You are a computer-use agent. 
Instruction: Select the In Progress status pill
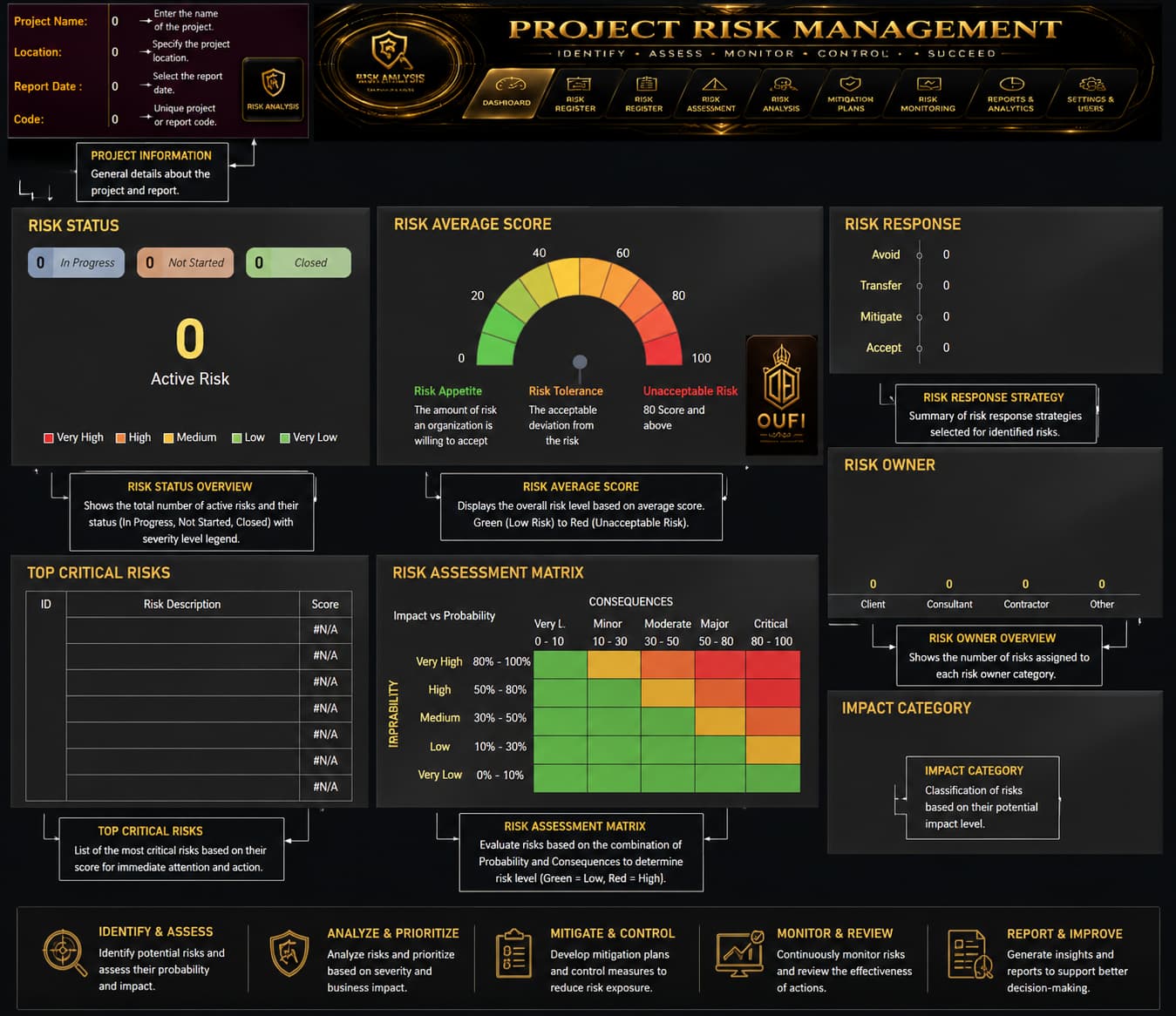click(x=77, y=262)
